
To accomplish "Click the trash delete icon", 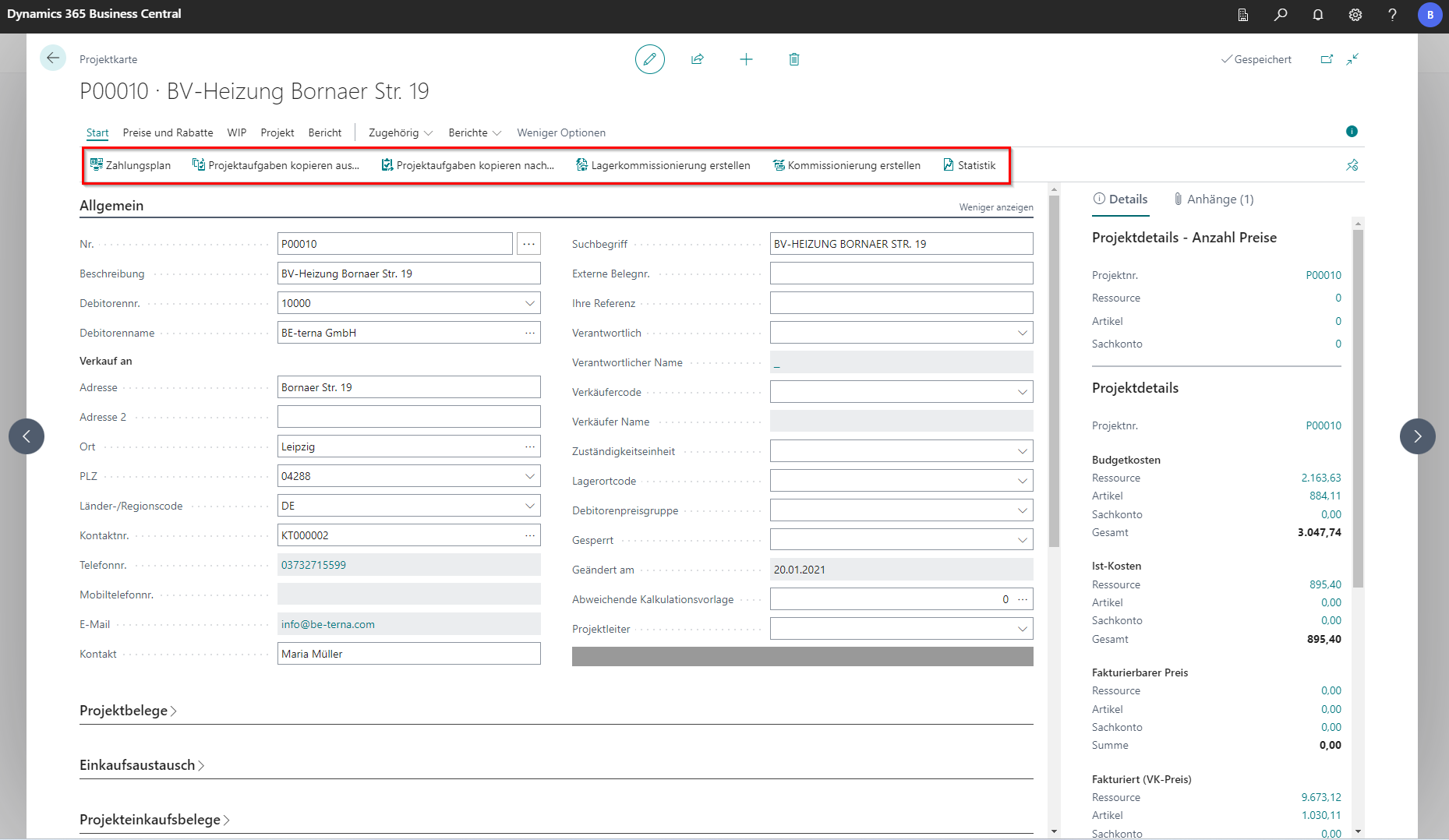I will pyautogui.click(x=793, y=59).
